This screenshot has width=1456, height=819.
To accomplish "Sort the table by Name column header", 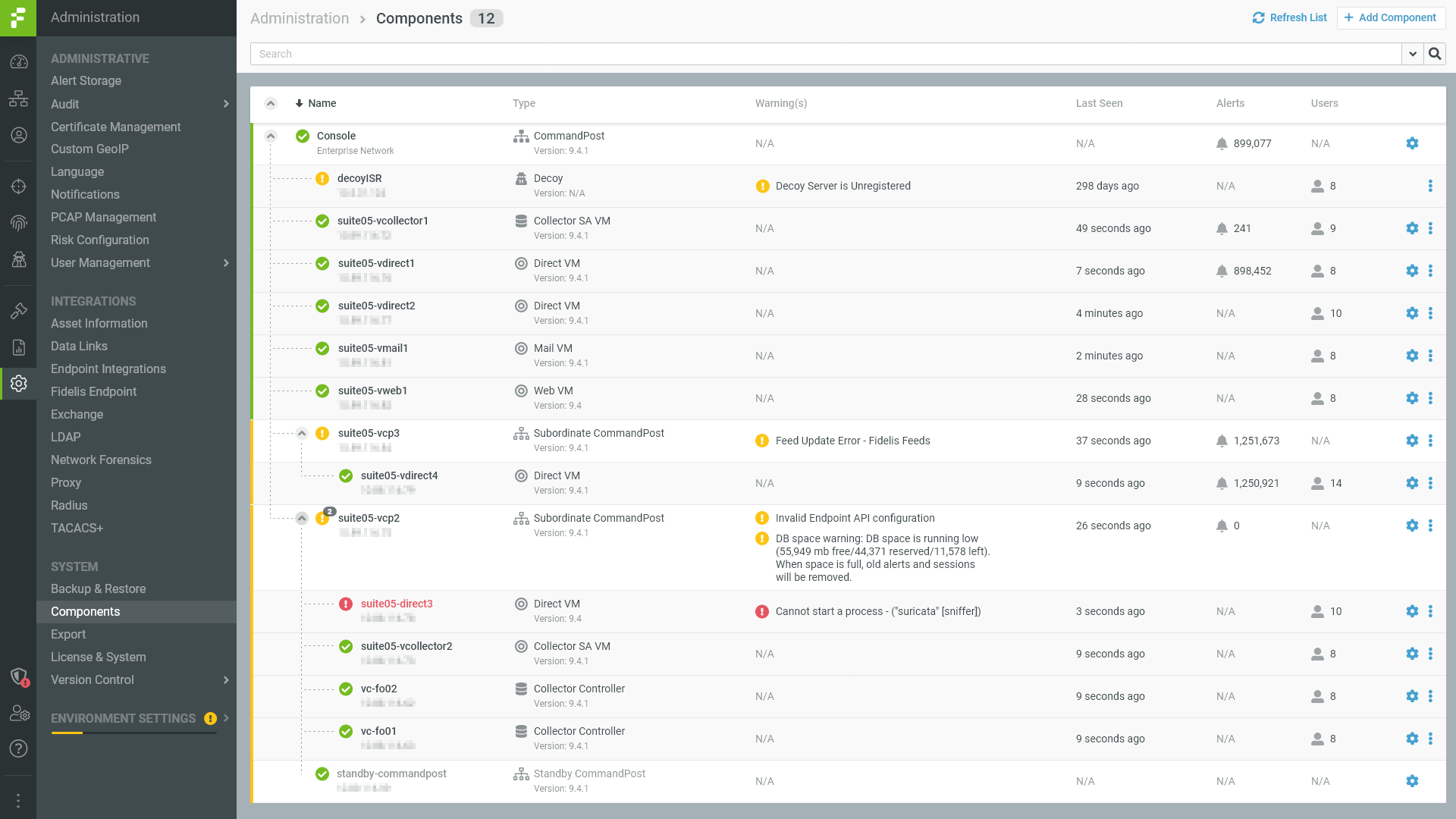I will tap(322, 103).
